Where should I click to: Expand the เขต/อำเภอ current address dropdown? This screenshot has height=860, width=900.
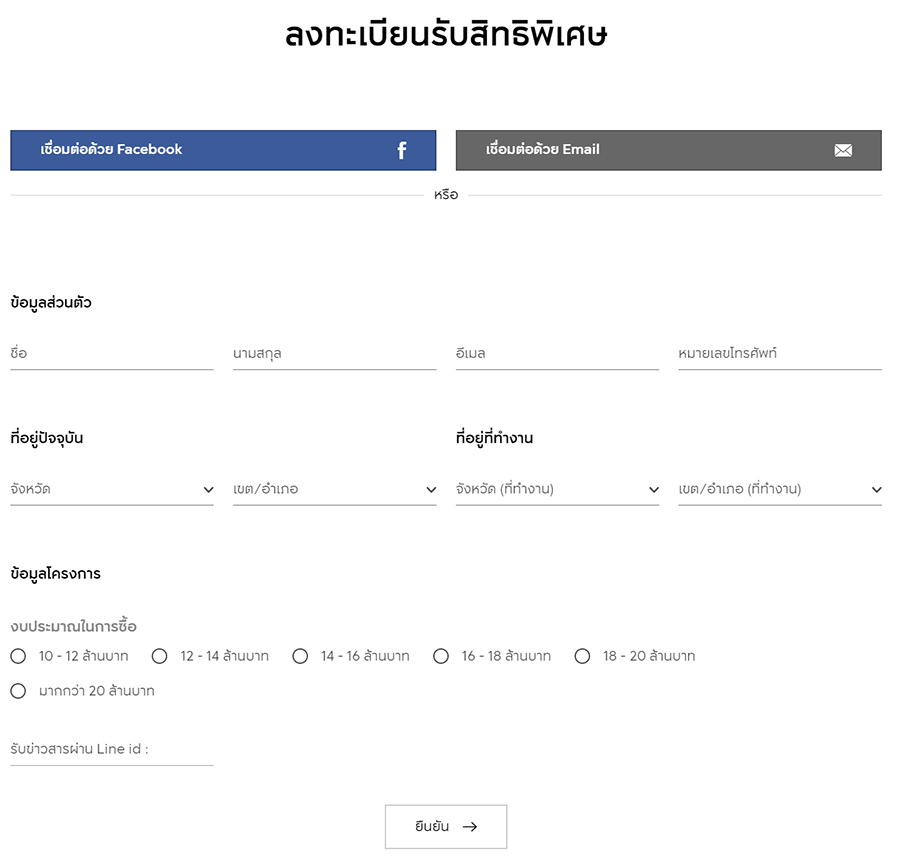(334, 489)
